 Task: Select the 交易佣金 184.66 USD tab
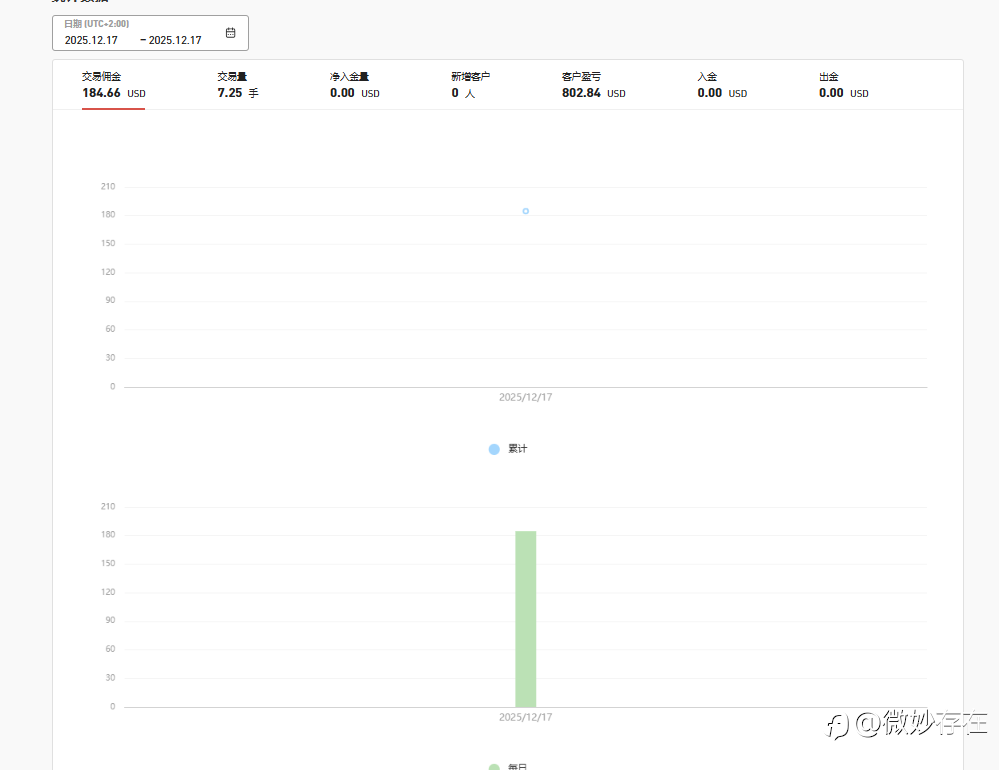click(x=113, y=85)
